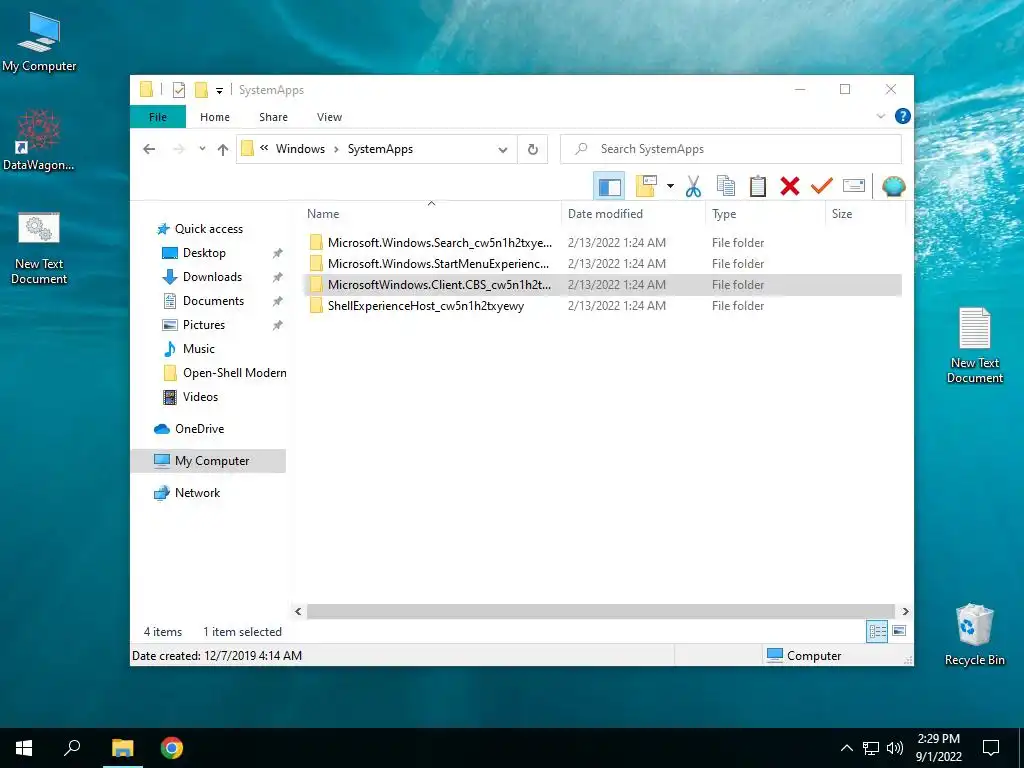Sort by the Date modified column
The image size is (1024, 768).
pos(605,214)
